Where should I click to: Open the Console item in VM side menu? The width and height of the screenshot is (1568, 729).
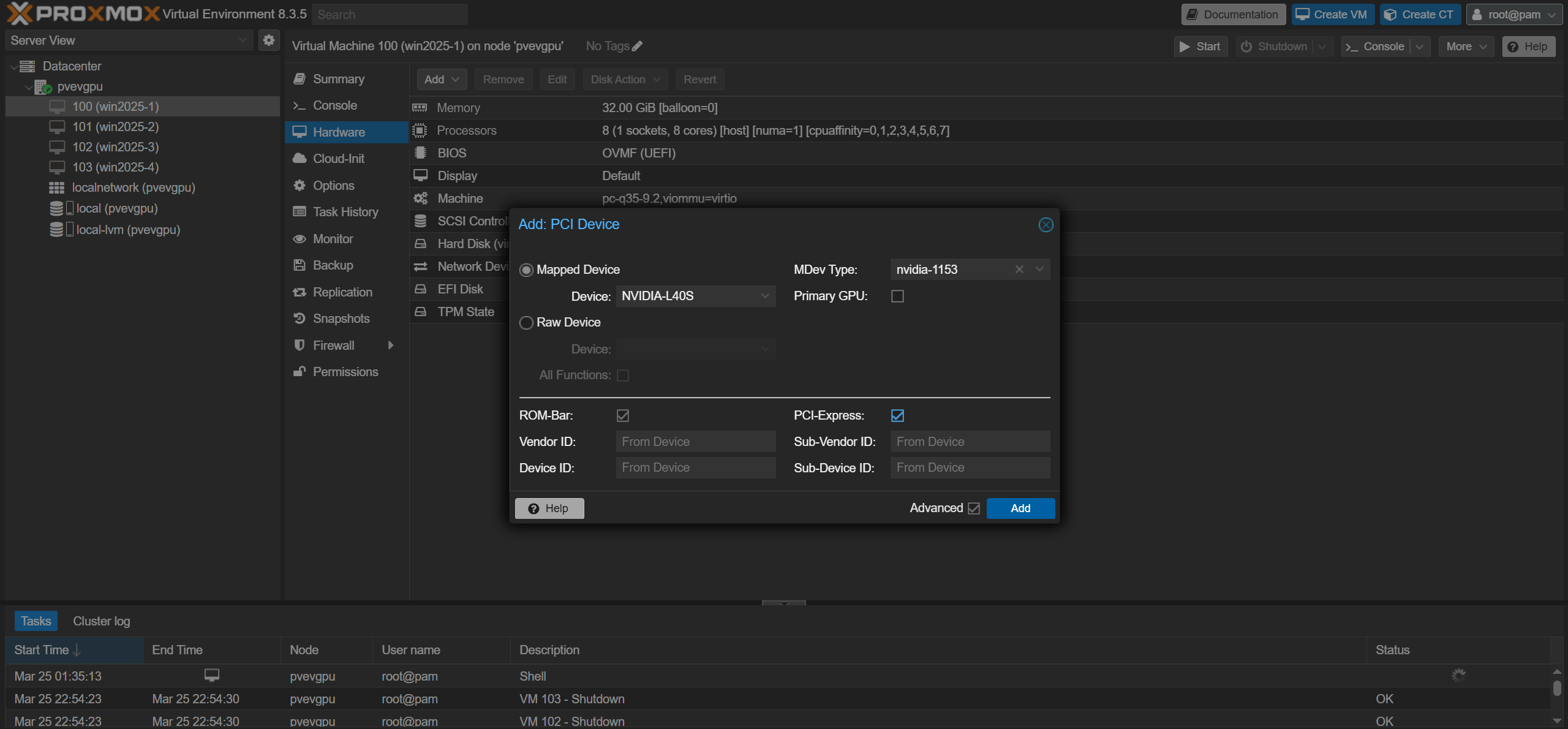click(x=346, y=105)
